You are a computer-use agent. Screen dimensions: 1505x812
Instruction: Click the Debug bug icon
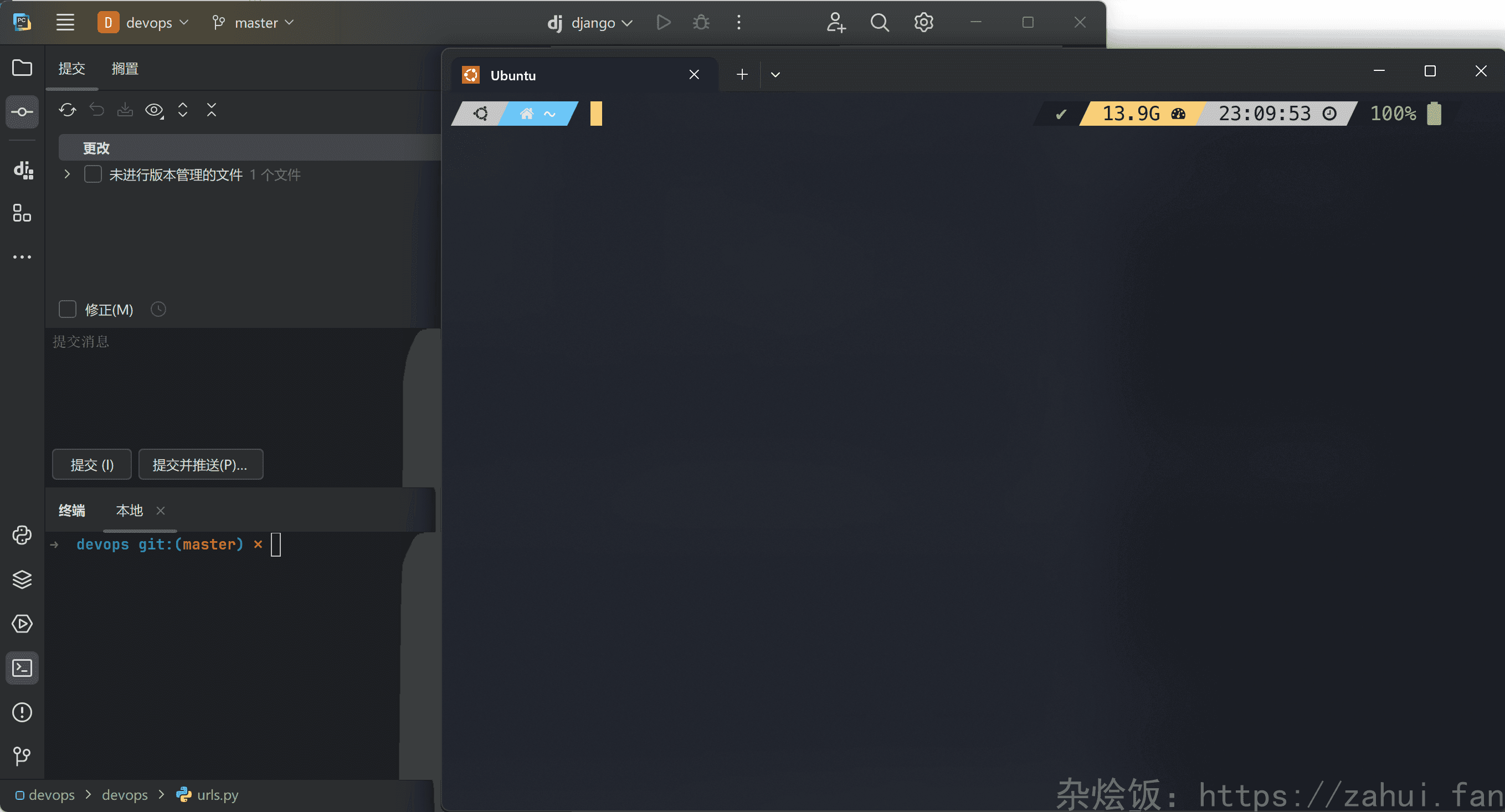[x=701, y=23]
